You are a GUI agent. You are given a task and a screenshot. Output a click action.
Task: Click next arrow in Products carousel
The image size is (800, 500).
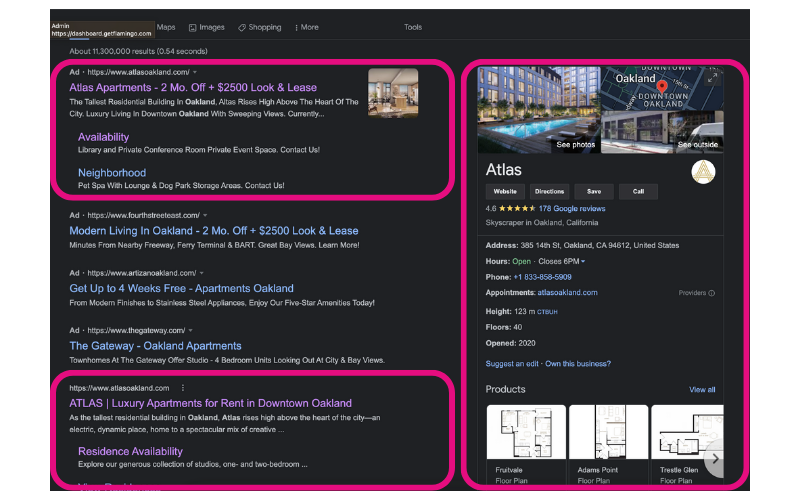pos(715,458)
